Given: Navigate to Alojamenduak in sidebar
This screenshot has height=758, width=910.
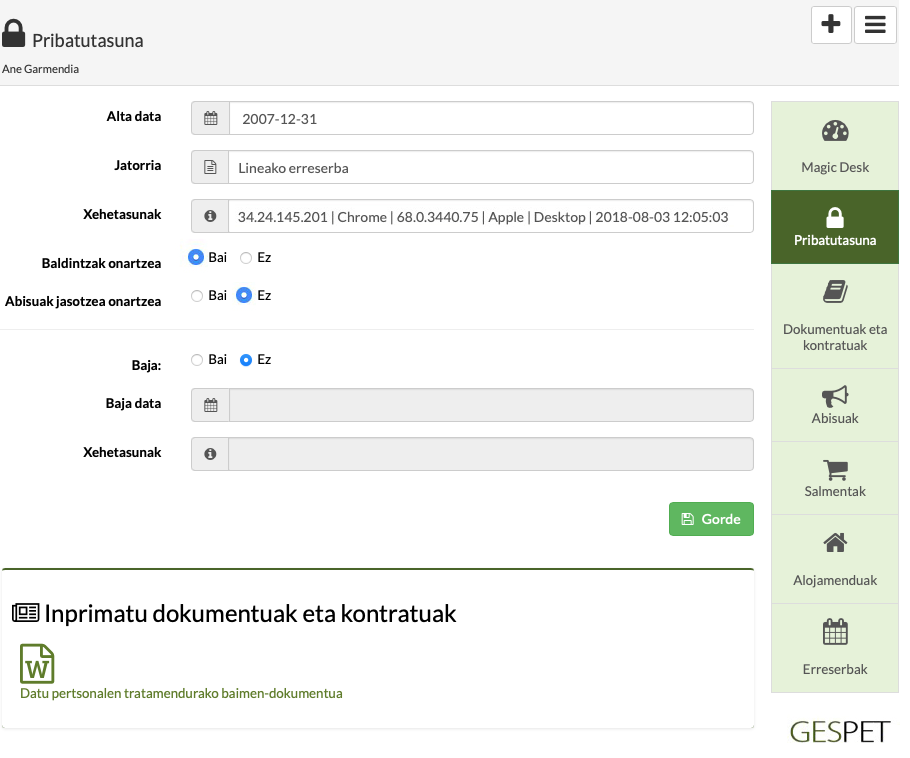Looking at the screenshot, I should (x=834, y=558).
